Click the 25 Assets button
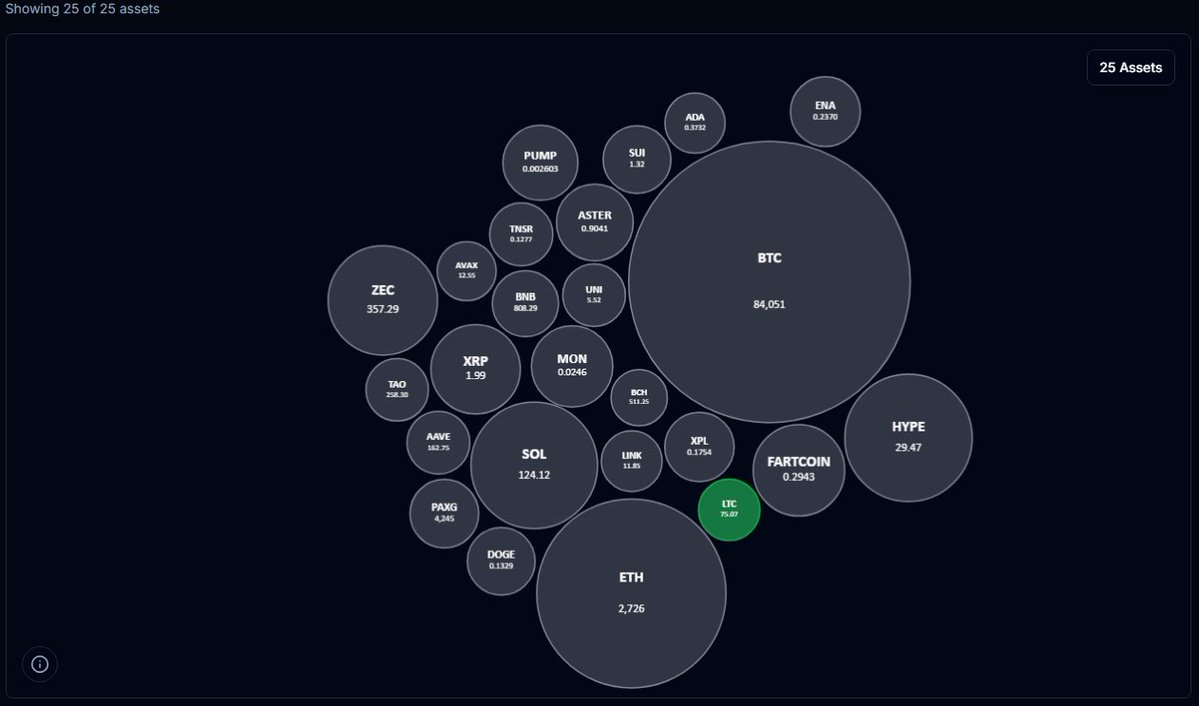The image size is (1199, 706). point(1130,67)
